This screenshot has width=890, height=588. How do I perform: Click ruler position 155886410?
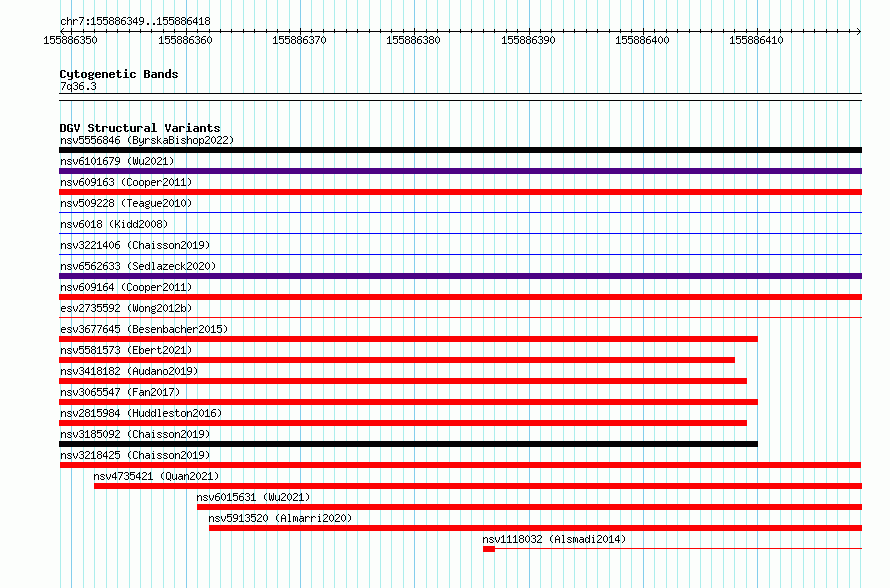click(756, 40)
